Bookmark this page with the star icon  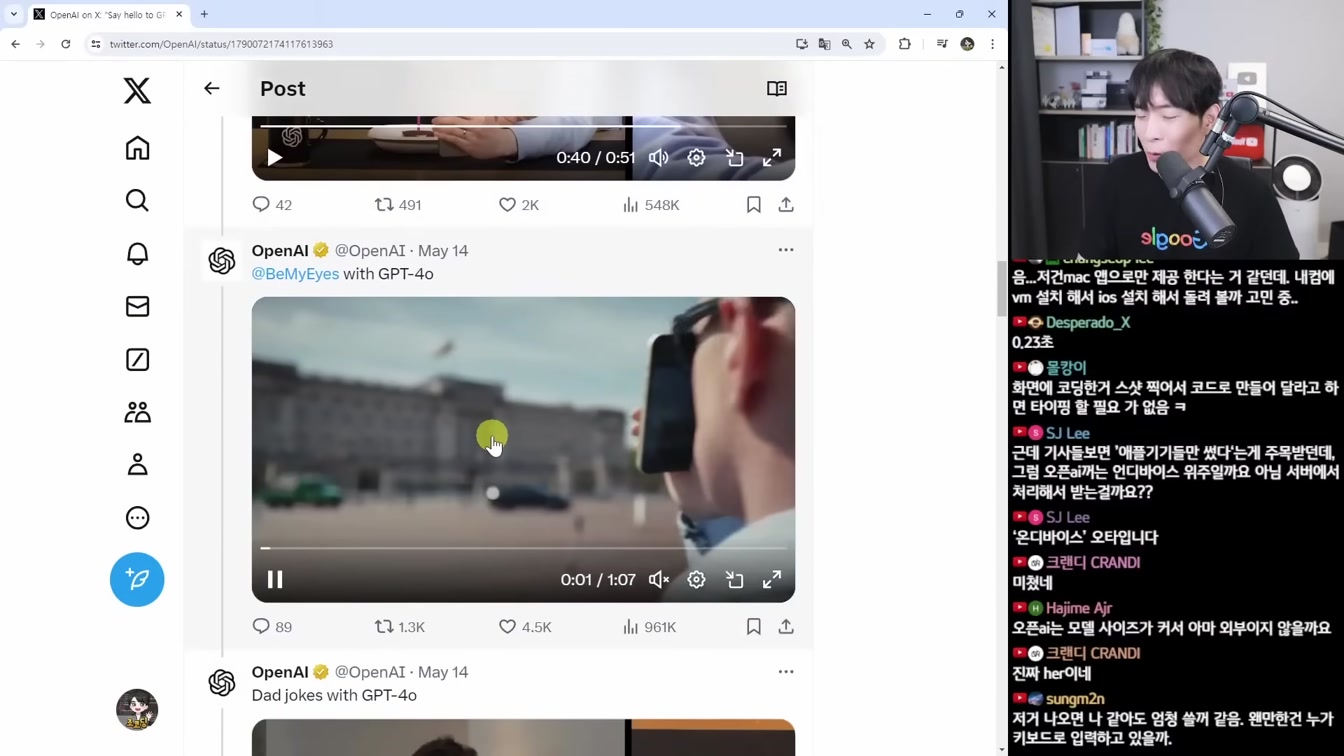click(869, 44)
